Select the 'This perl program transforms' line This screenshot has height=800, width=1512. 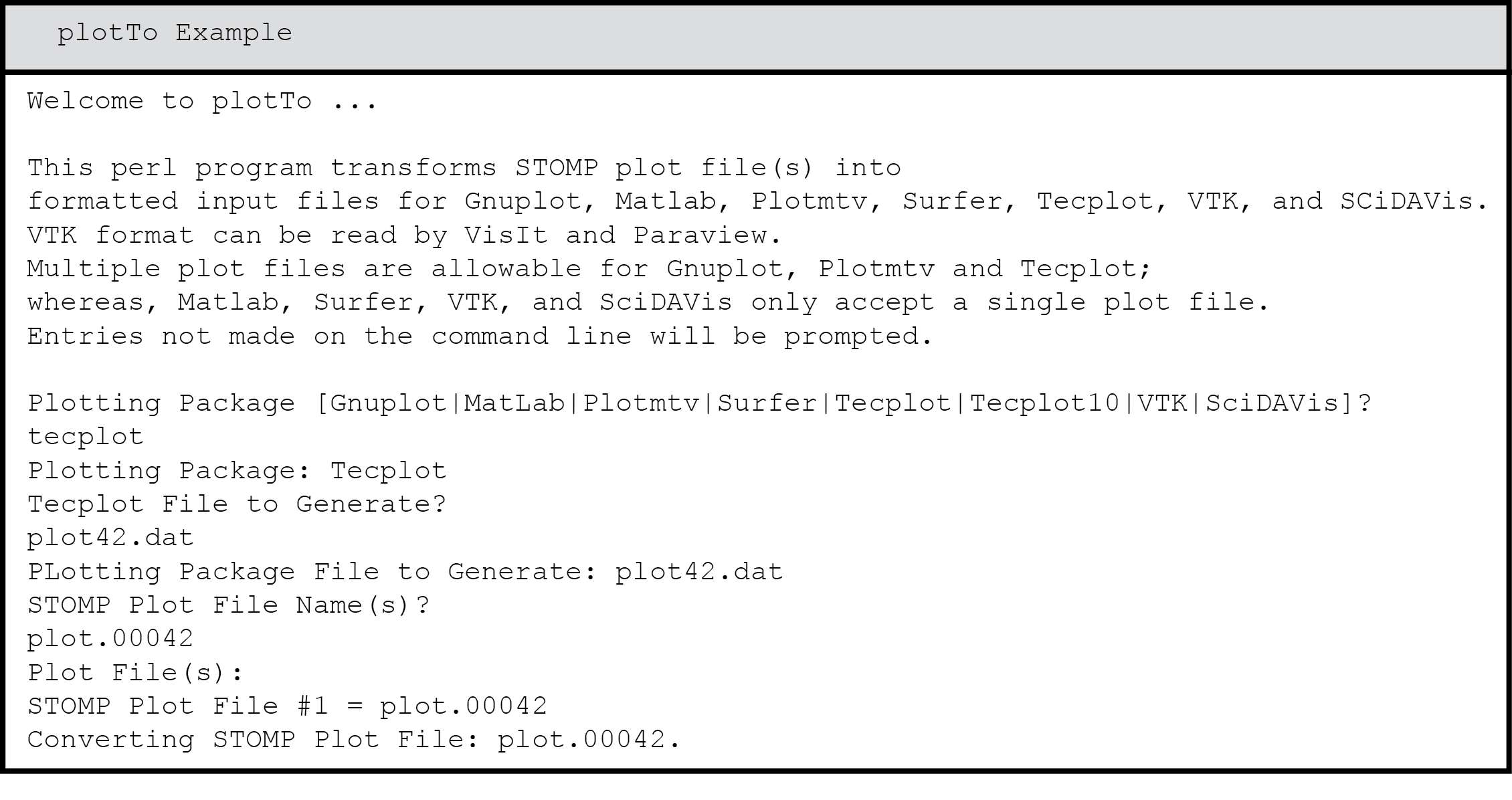(x=464, y=167)
